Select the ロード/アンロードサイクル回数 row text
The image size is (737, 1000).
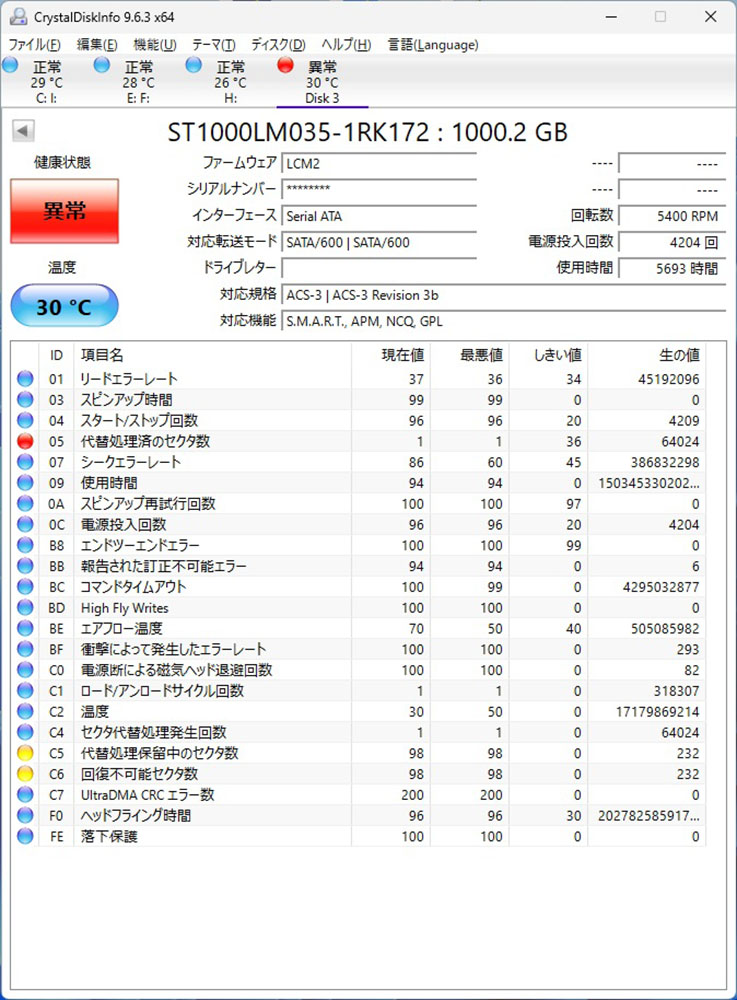pos(162,691)
